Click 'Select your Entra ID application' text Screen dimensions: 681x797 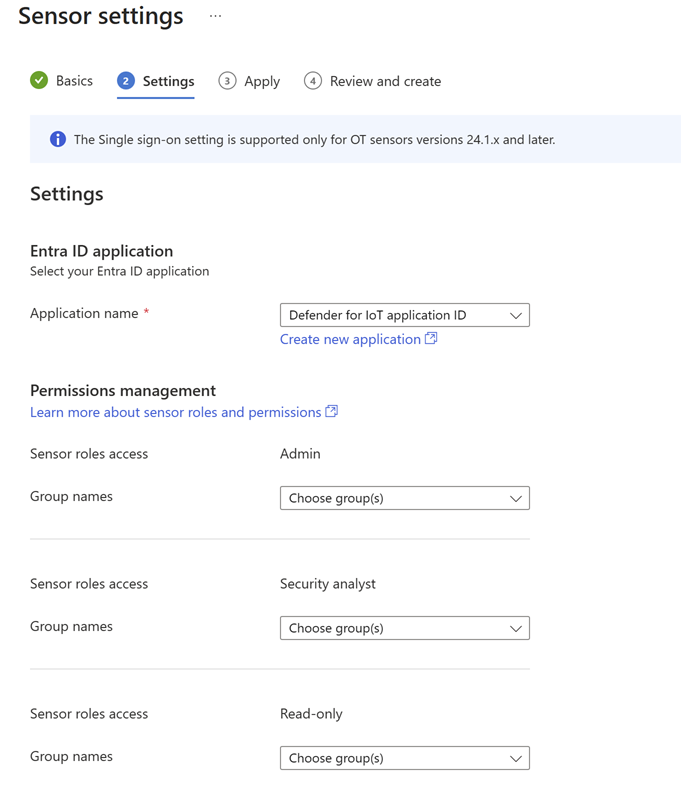119,271
